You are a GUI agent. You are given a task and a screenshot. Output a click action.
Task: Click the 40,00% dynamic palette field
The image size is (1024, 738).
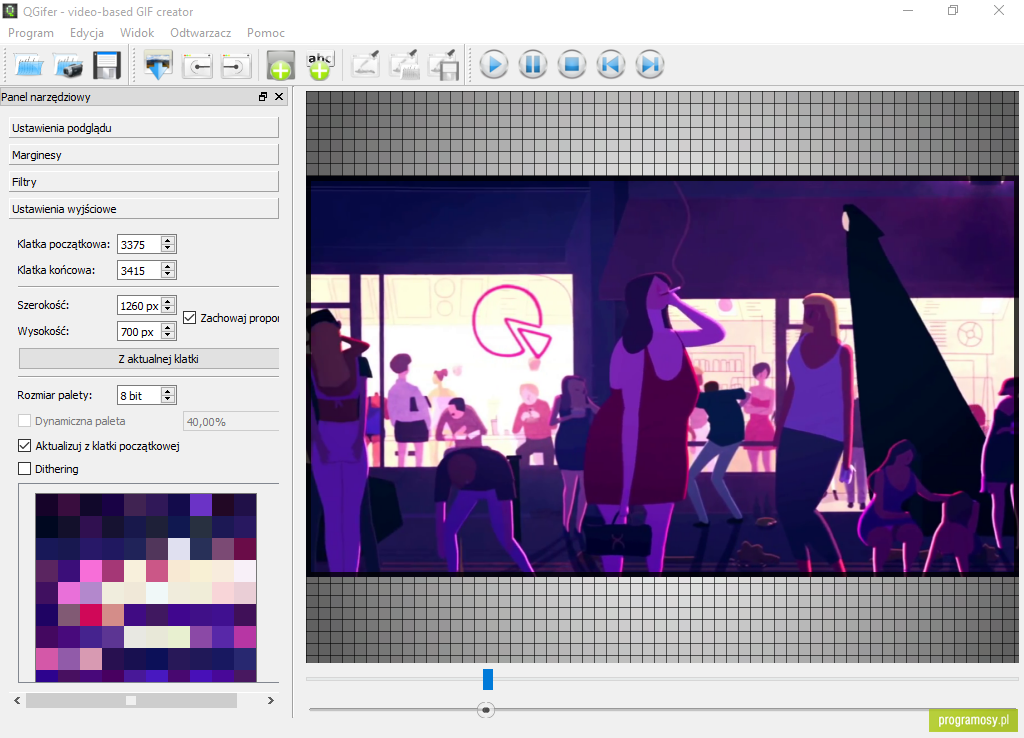click(231, 422)
